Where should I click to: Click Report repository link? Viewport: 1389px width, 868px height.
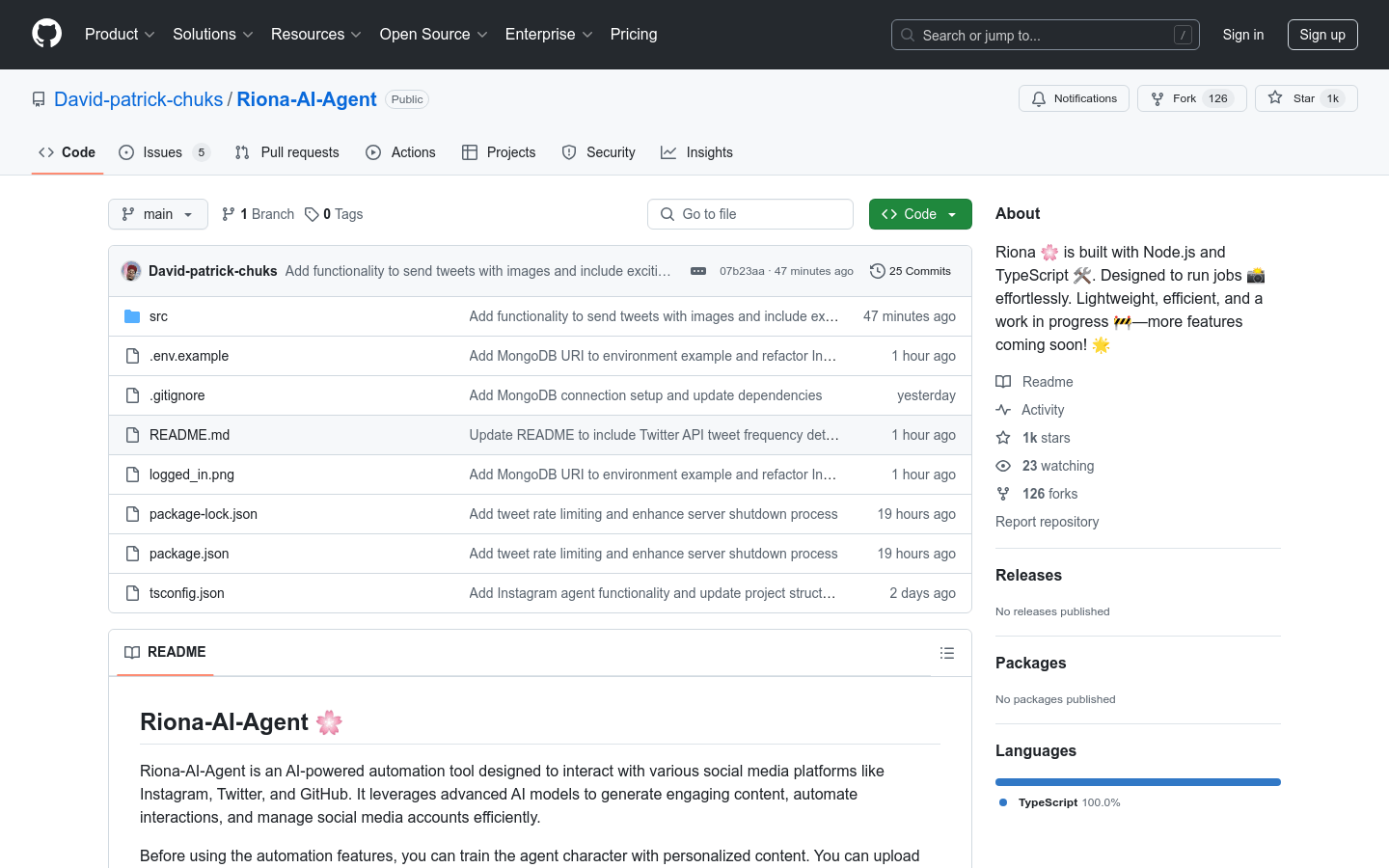pos(1047,522)
